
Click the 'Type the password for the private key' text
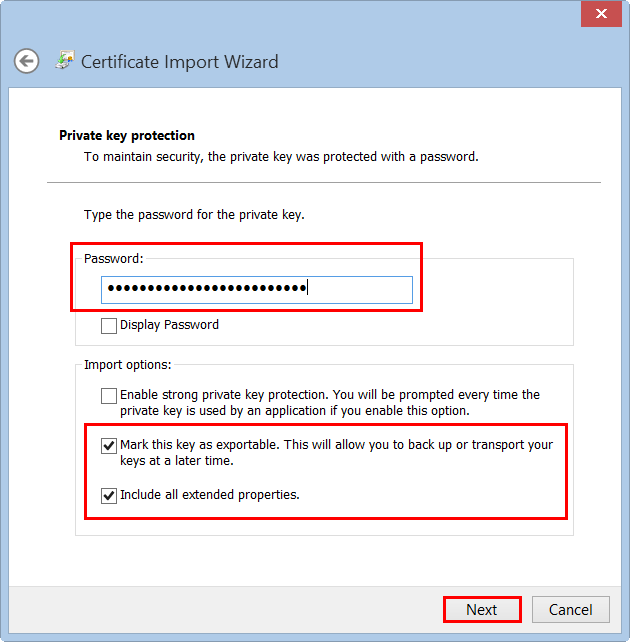tap(193, 215)
